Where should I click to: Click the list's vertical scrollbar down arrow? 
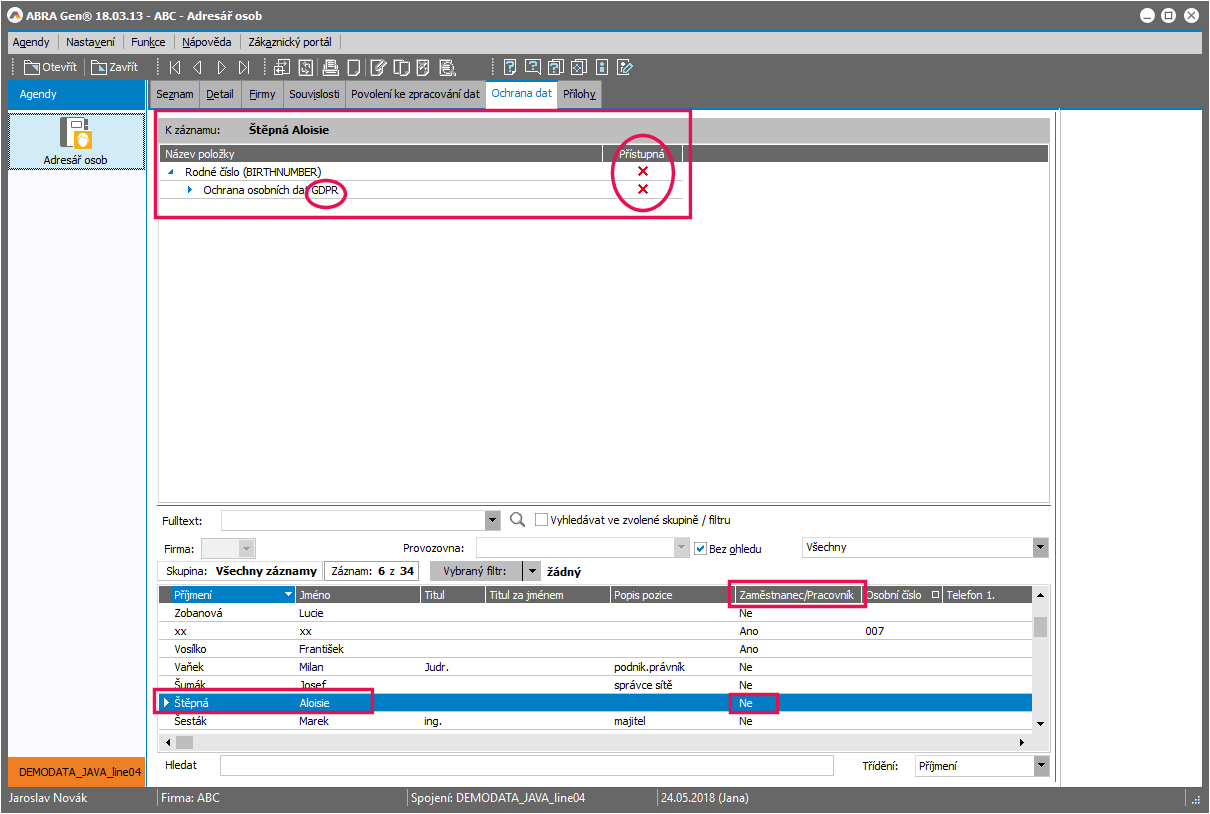1040,723
